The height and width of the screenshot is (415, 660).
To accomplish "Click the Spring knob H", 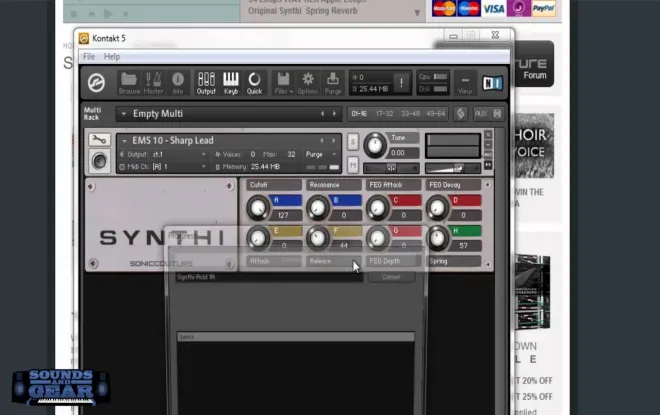I will (x=437, y=238).
